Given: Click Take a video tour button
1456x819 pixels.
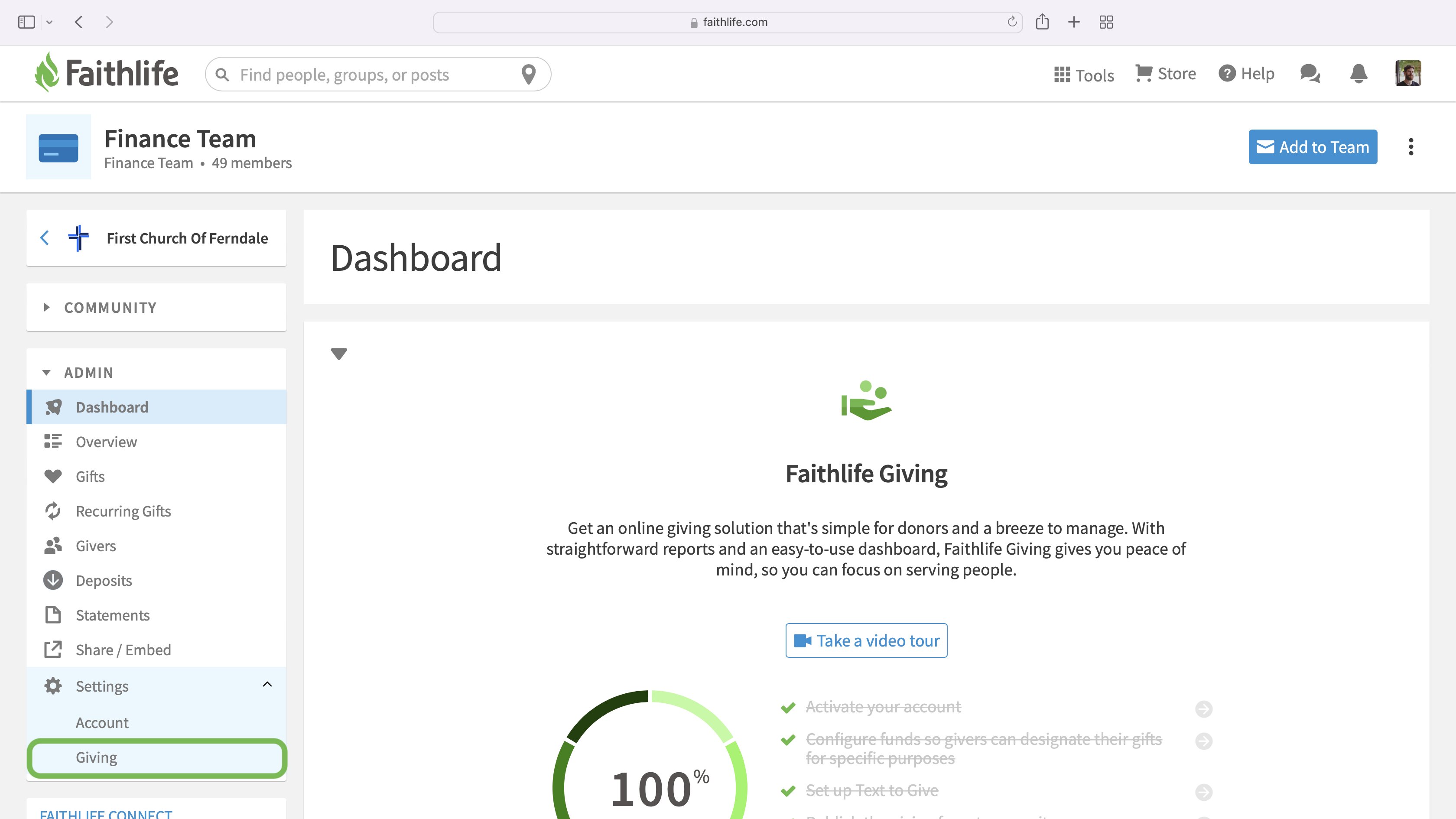Looking at the screenshot, I should pyautogui.click(x=866, y=640).
